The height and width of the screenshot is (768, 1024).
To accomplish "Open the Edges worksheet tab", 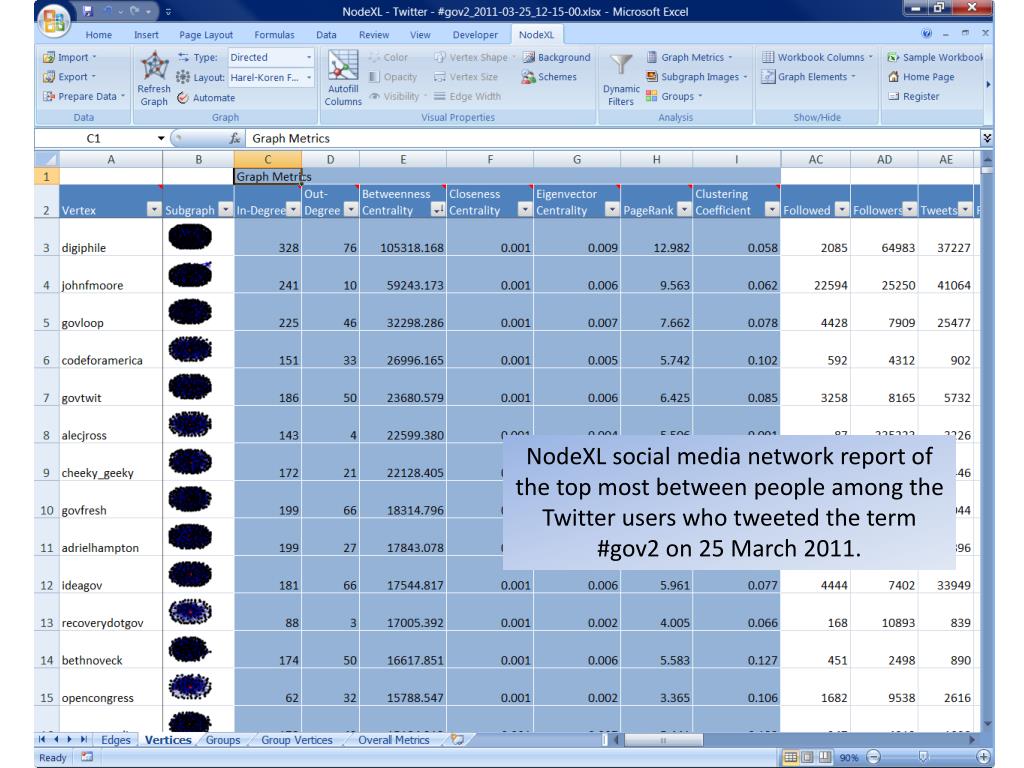I will [116, 740].
